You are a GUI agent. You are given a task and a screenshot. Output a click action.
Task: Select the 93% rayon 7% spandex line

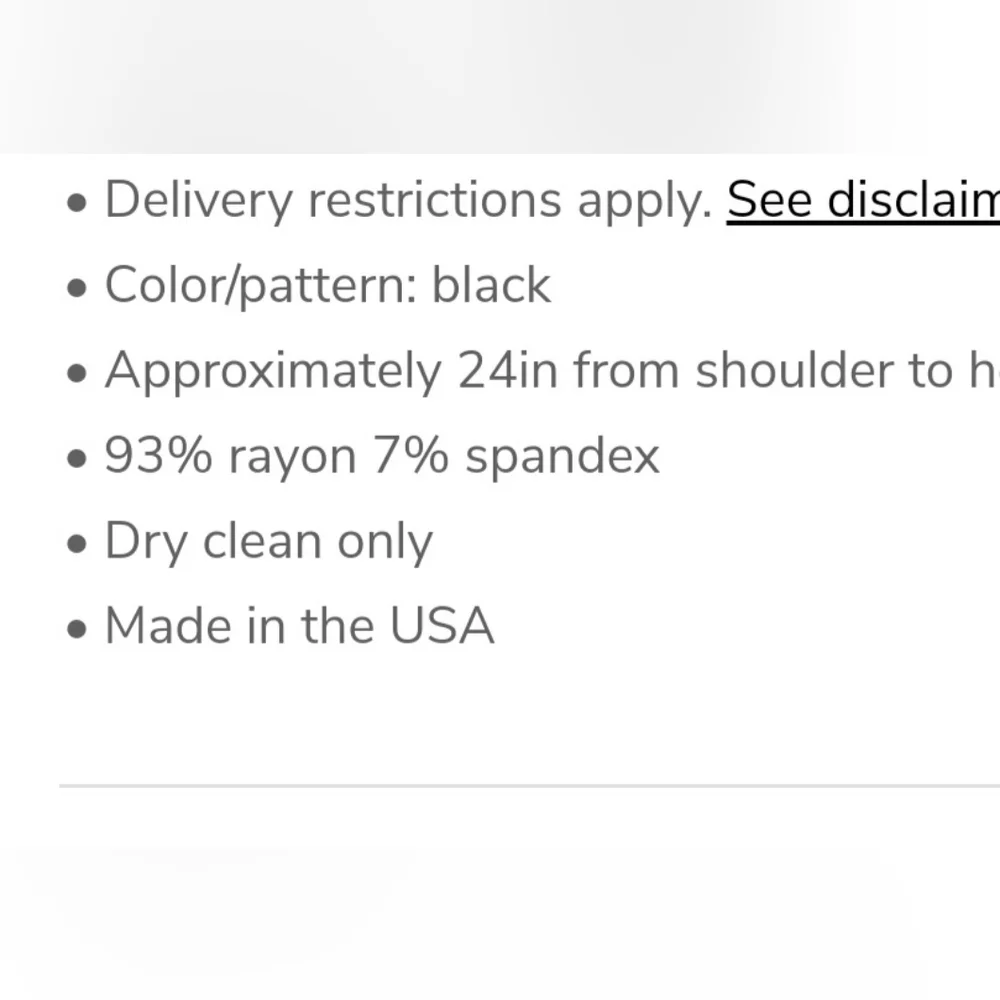coord(382,457)
